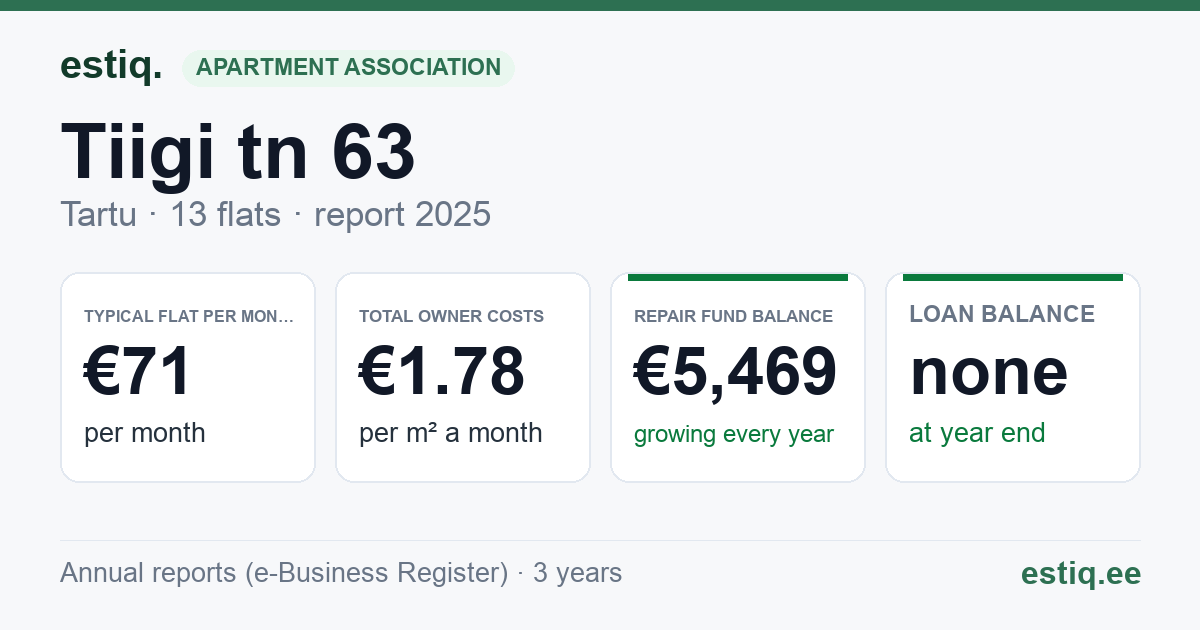Viewport: 1200px width, 630px height.
Task: Open the Repair fund balance card
Action: coord(738,377)
